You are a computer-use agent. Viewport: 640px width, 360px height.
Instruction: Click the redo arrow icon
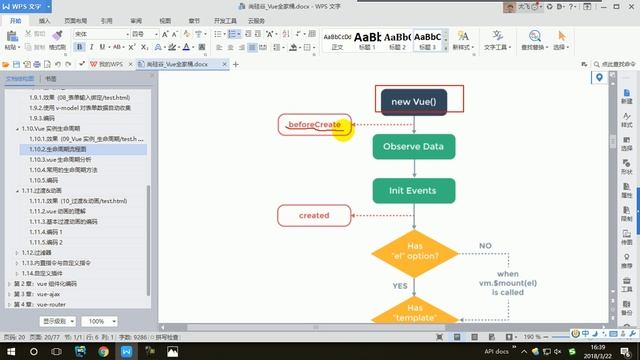[68, 64]
